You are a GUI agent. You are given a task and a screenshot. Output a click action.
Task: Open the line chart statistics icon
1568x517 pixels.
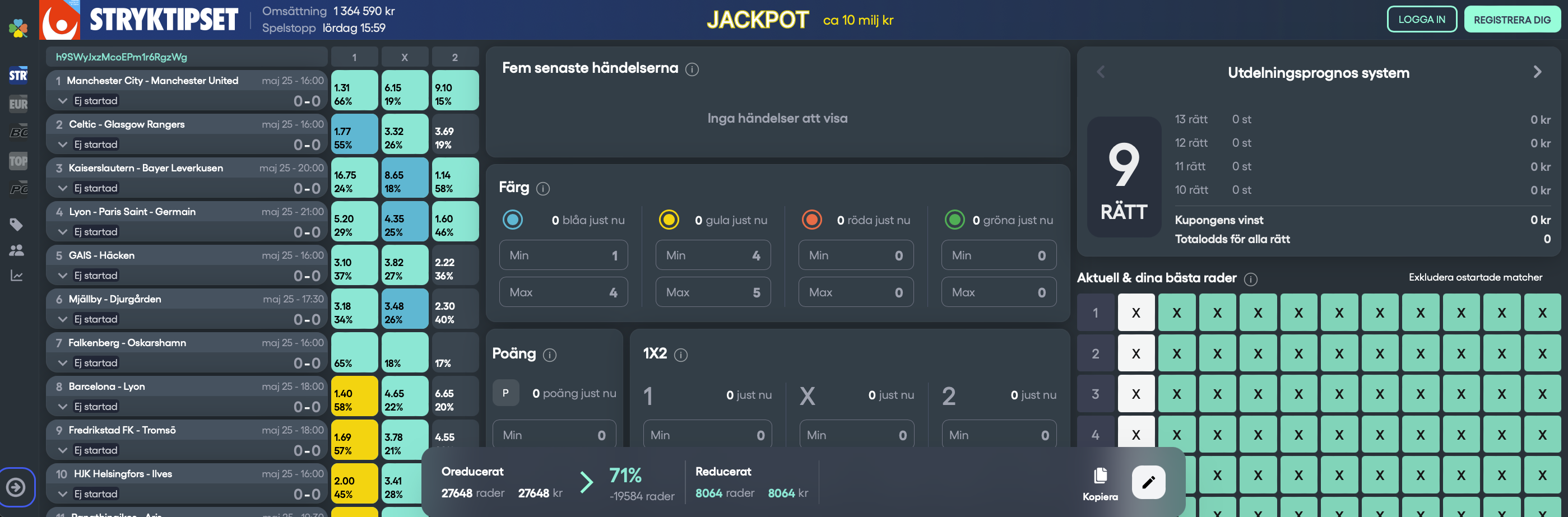17,276
